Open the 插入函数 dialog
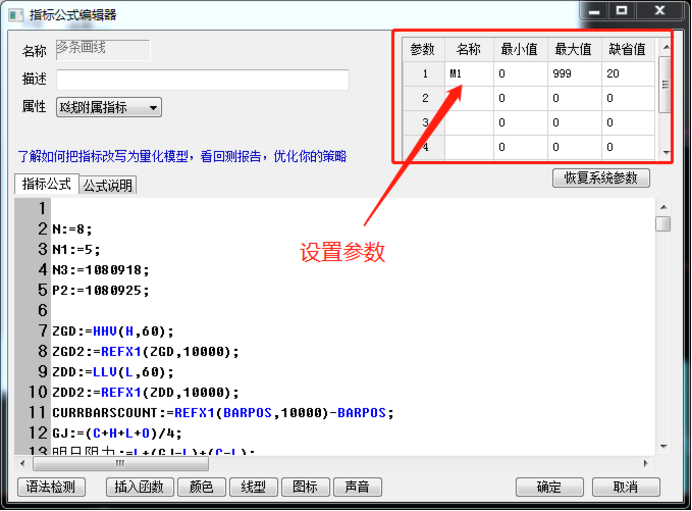Image resolution: width=692 pixels, height=511 pixels. pyautogui.click(x=138, y=487)
